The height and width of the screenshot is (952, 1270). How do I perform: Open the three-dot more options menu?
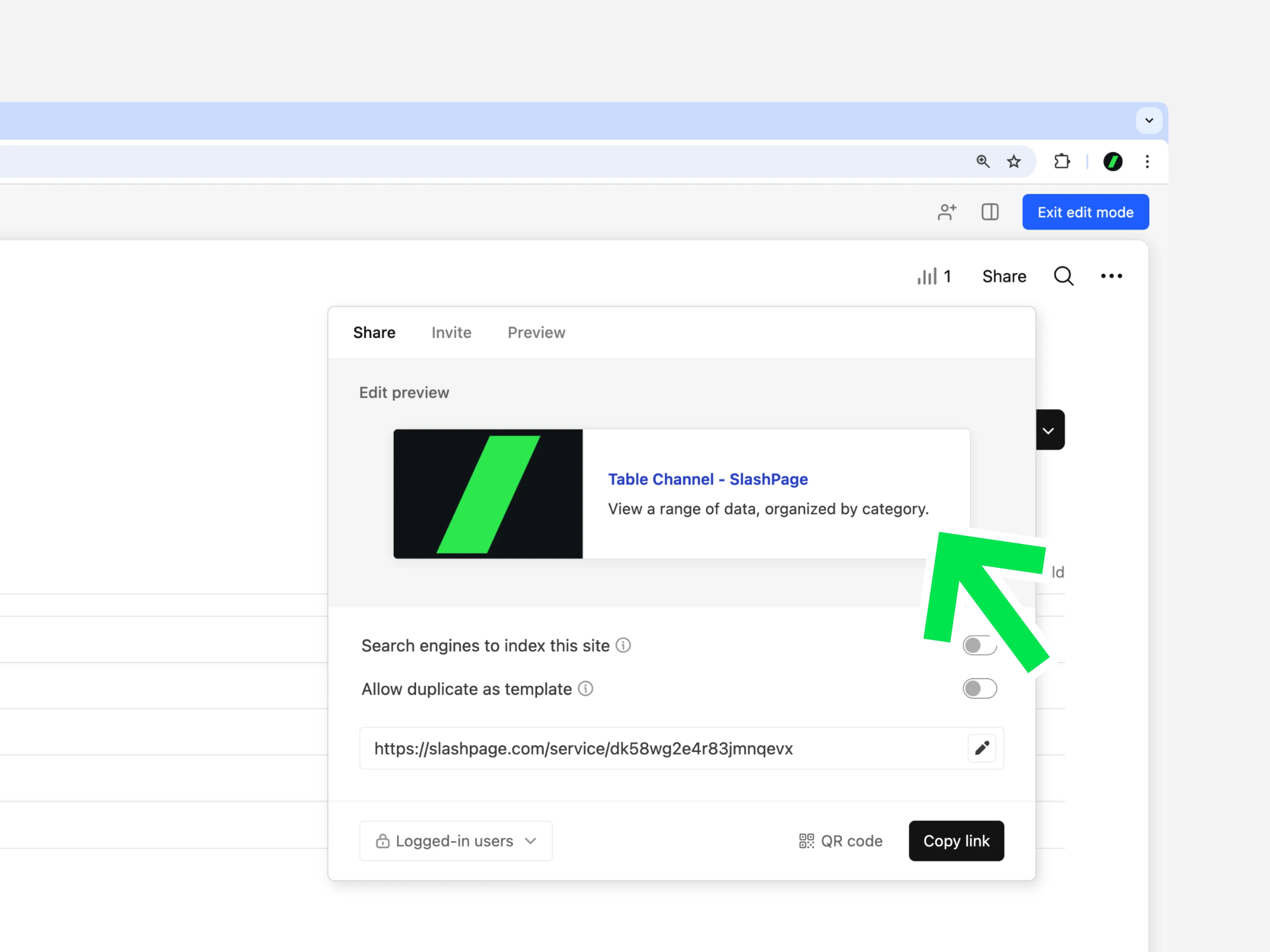[1111, 276]
